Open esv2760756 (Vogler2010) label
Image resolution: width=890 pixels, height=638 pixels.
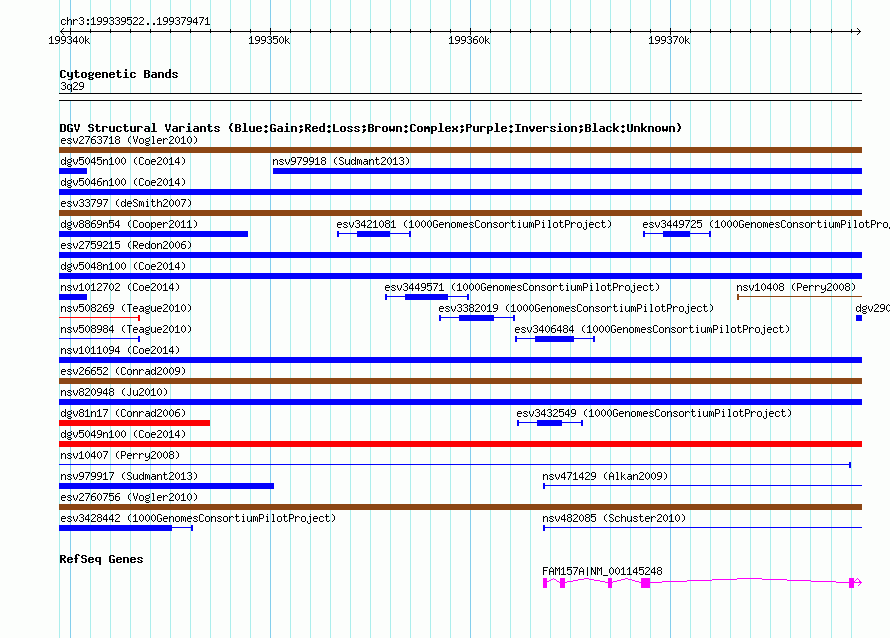pos(129,497)
